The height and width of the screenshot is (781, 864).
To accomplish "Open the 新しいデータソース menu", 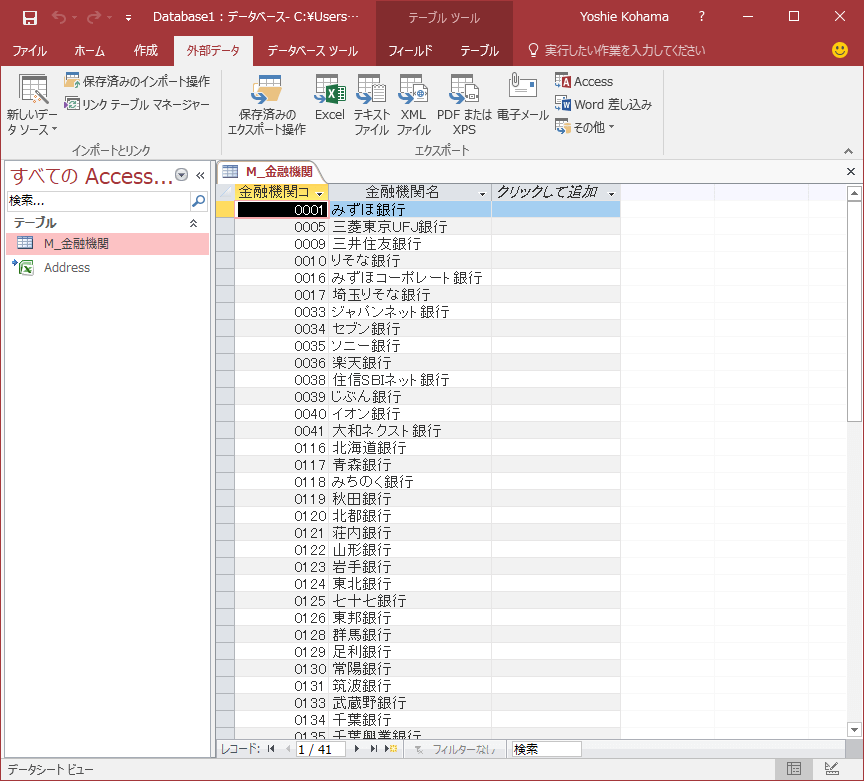I will pos(33,105).
